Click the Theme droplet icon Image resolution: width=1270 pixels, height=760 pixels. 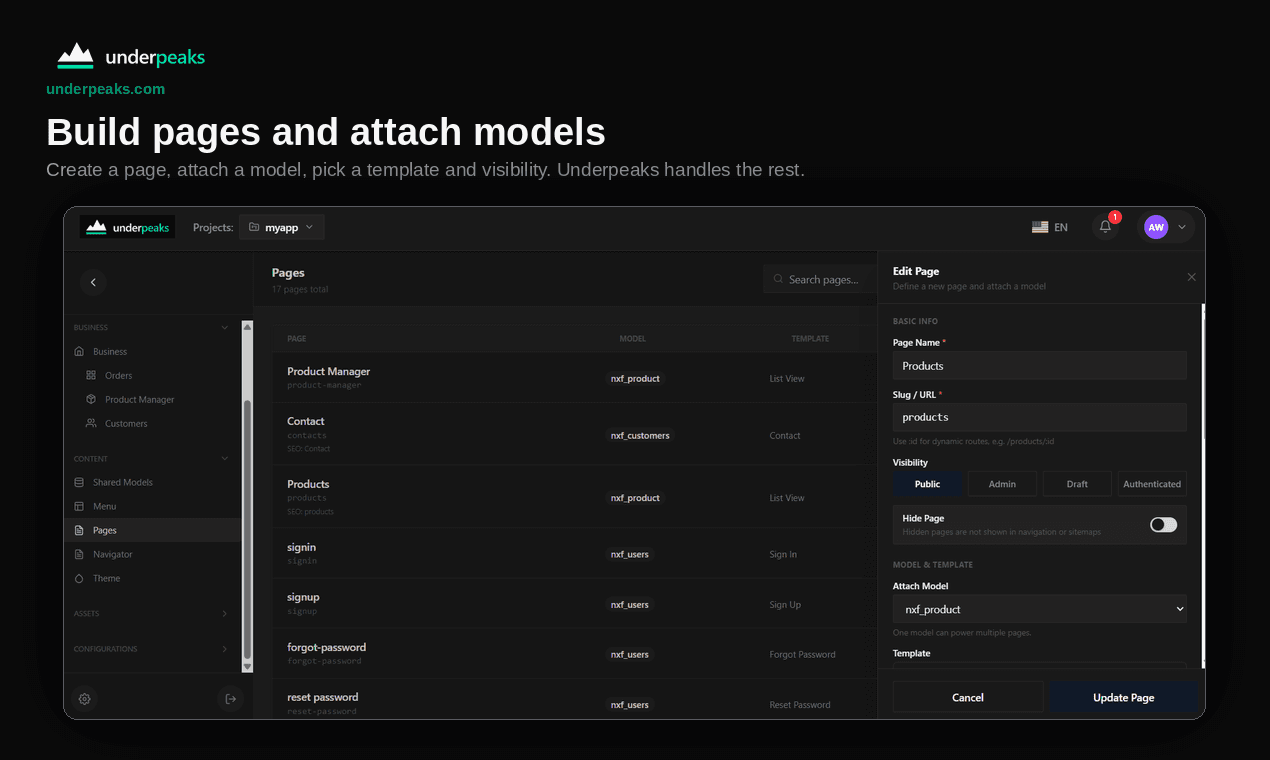(79, 578)
